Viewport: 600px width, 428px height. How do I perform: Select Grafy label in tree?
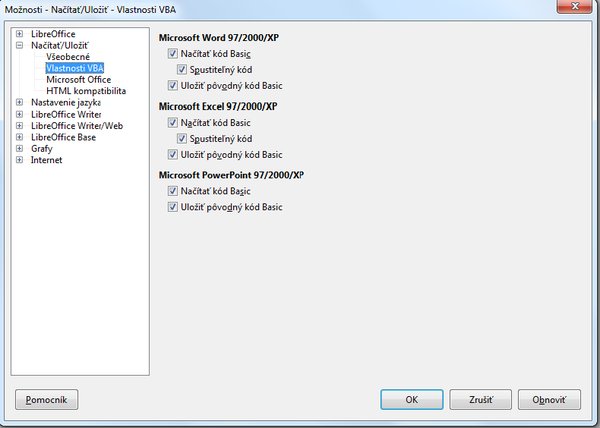pyautogui.click(x=42, y=149)
